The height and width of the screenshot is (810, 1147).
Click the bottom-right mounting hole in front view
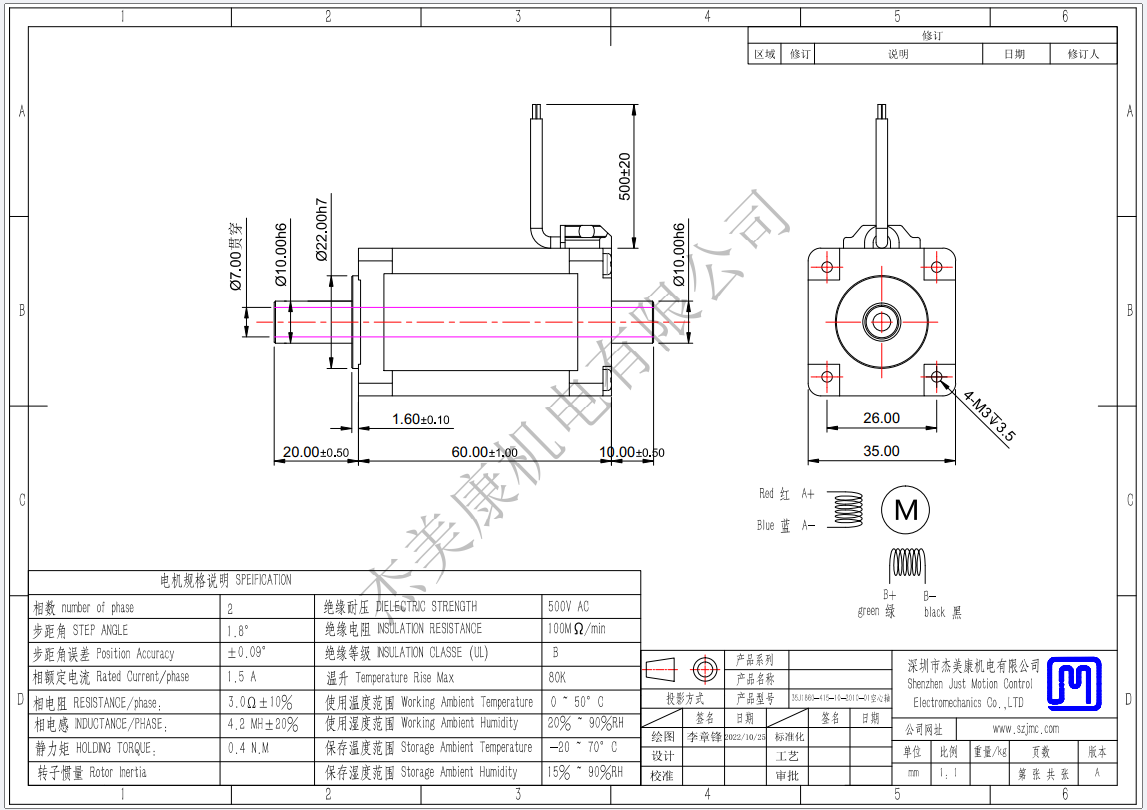coord(937,377)
